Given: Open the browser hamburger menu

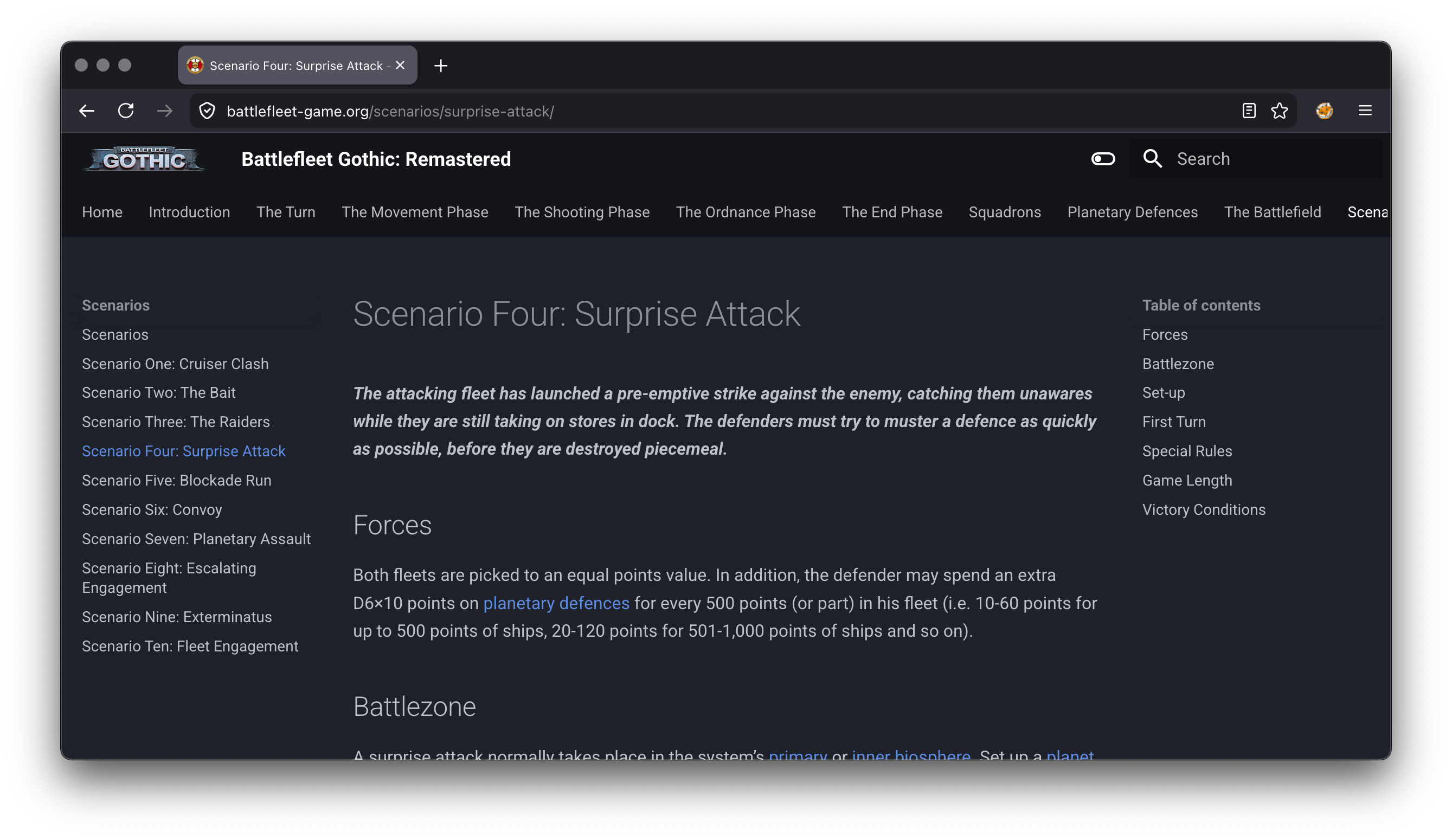Looking at the screenshot, I should click(1364, 111).
